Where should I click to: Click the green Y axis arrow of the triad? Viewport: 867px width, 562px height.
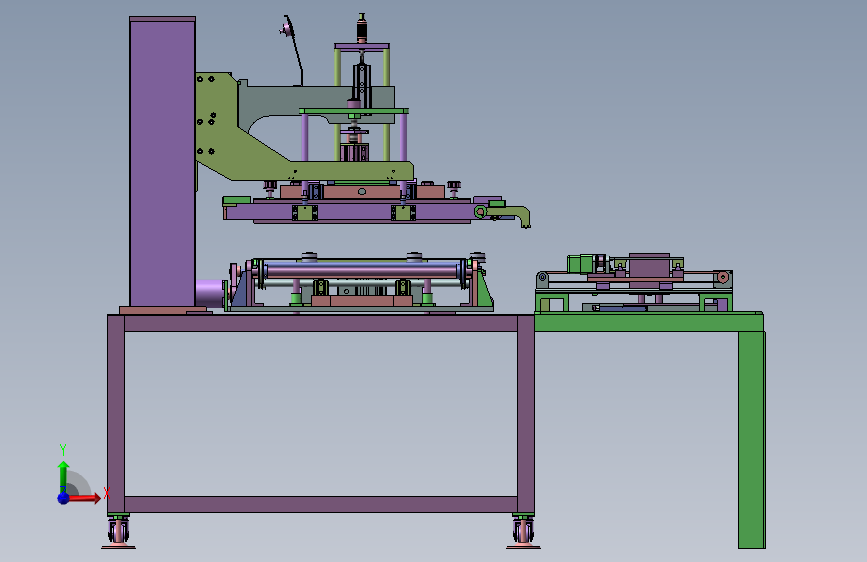64,476
